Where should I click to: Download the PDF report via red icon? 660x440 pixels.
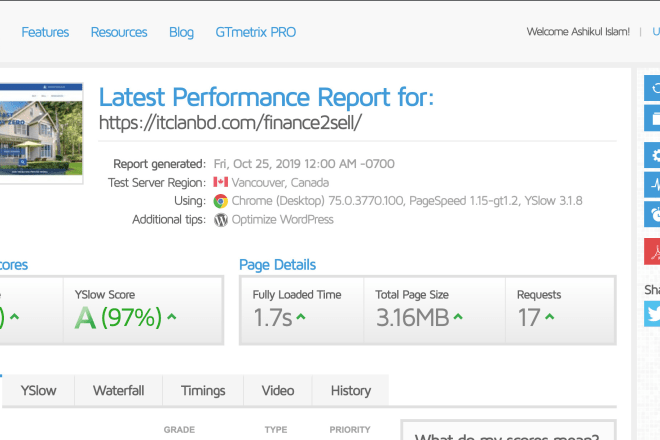653,250
